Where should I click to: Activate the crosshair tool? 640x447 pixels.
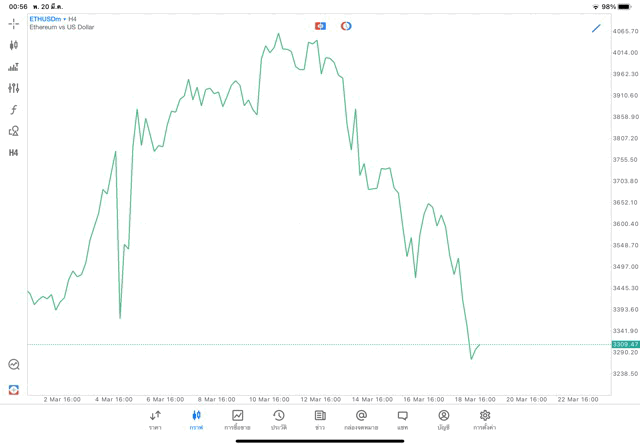click(14, 23)
